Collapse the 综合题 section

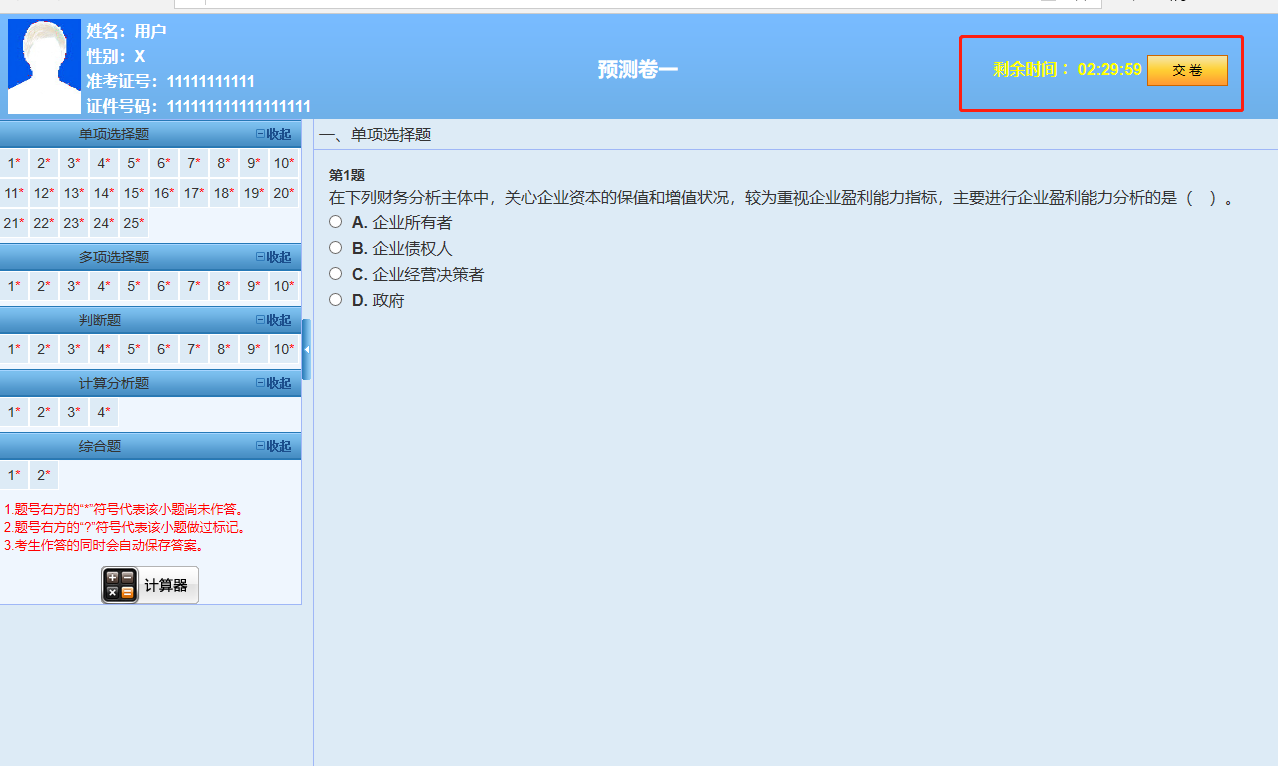273,446
